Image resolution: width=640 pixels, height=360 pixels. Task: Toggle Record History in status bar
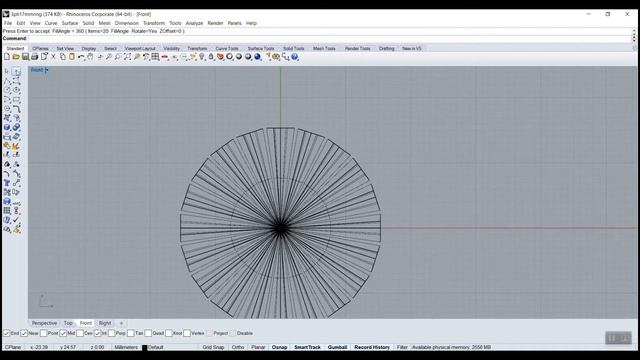coord(372,347)
